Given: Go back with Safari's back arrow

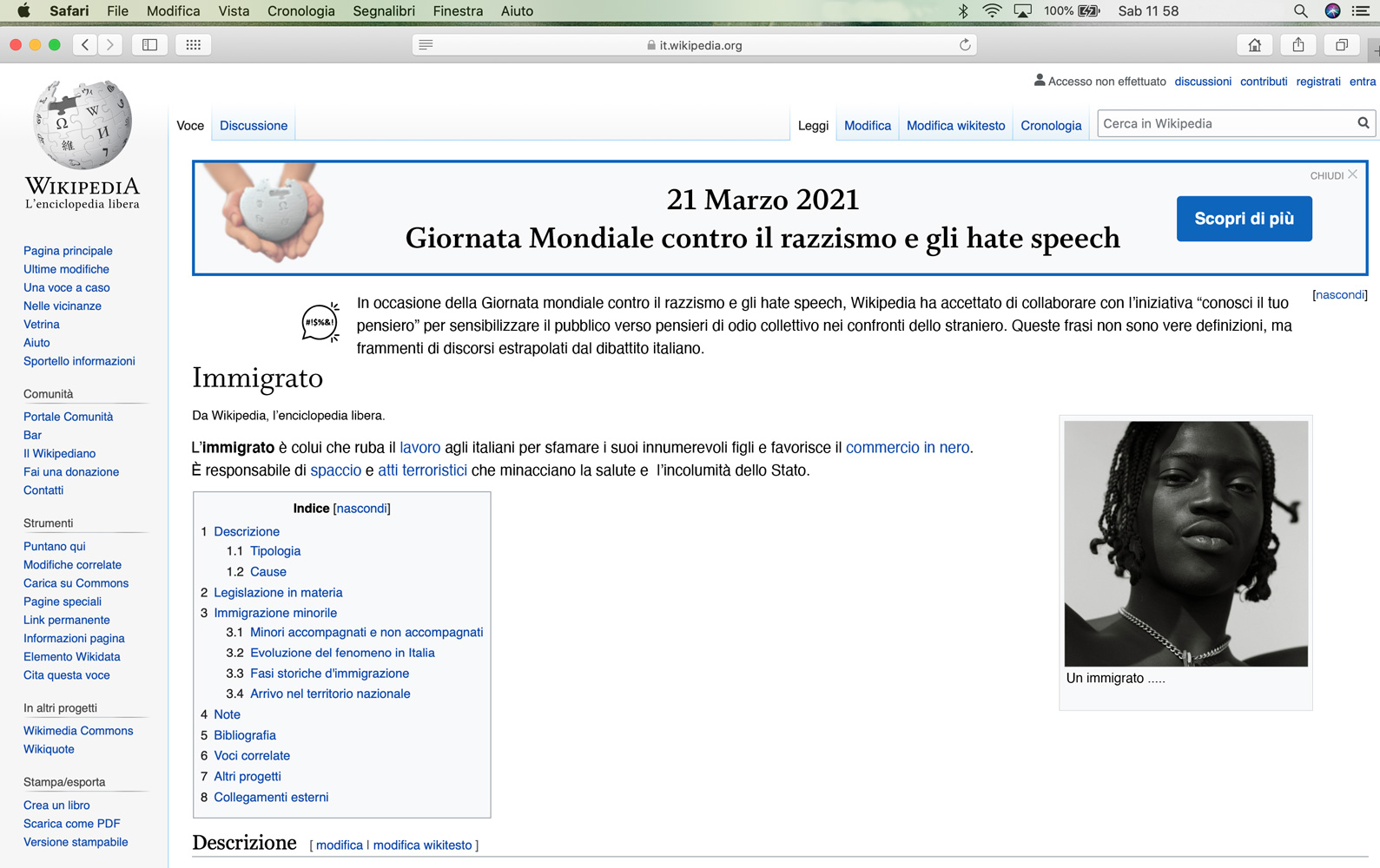Looking at the screenshot, I should [x=85, y=45].
